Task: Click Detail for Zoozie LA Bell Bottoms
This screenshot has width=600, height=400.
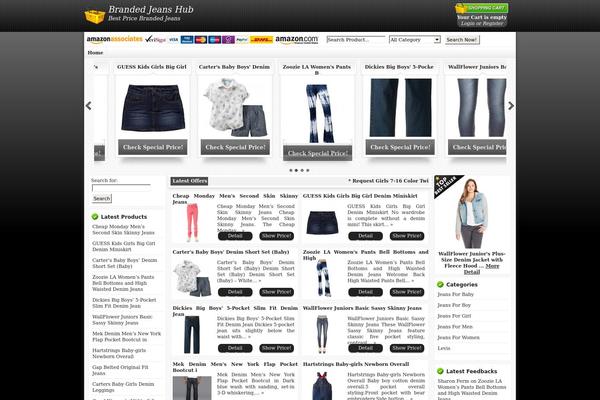Action: click(x=365, y=292)
